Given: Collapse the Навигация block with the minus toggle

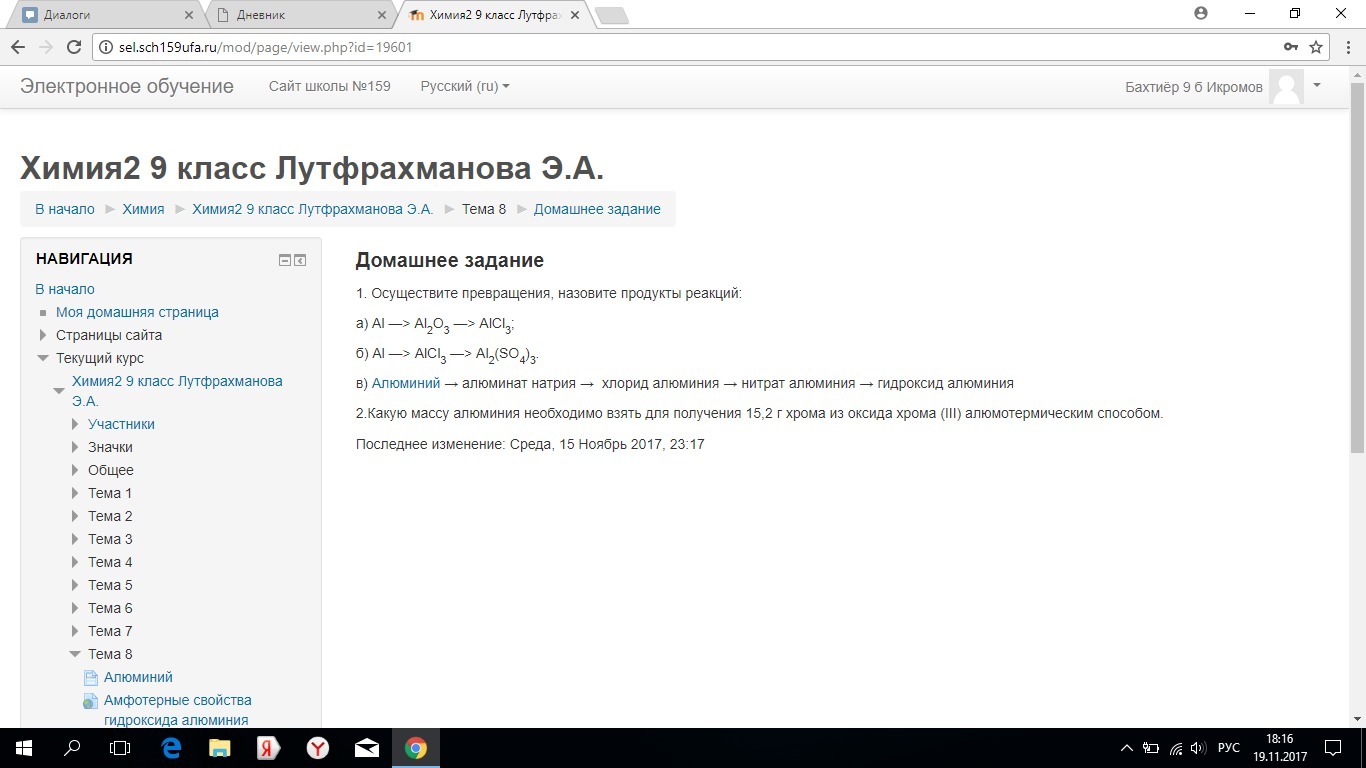Looking at the screenshot, I should coord(284,259).
